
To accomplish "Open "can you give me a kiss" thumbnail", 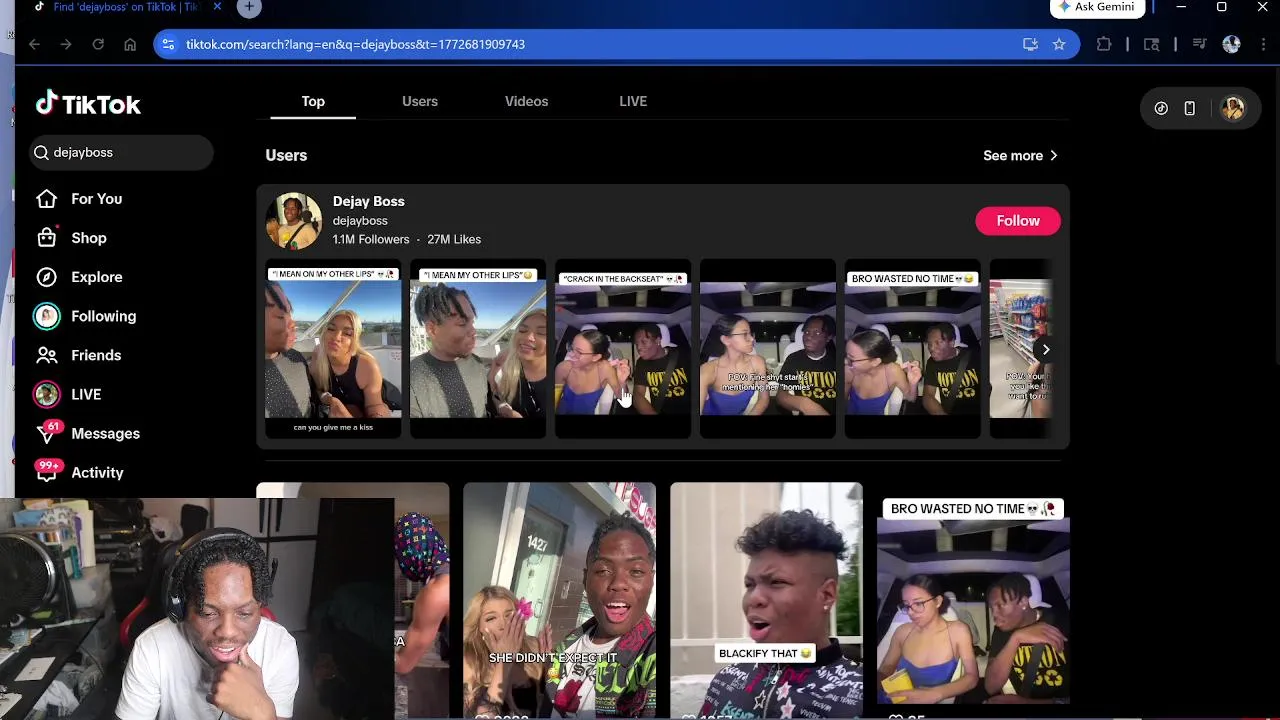I will coord(333,348).
